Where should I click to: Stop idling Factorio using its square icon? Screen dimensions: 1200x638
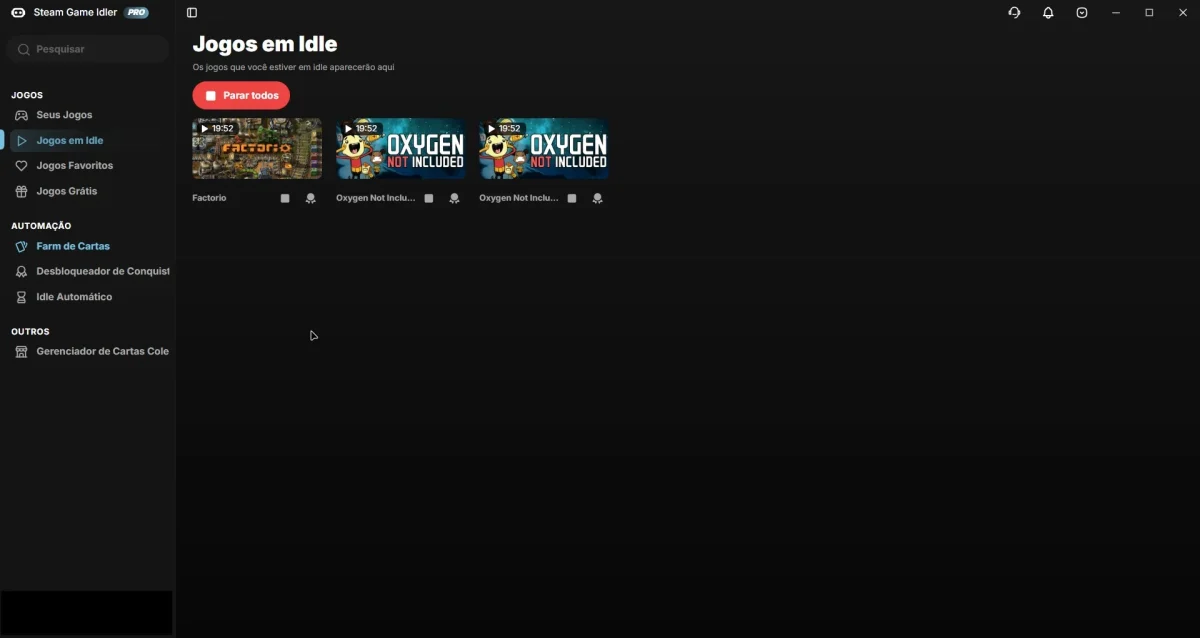coord(285,198)
